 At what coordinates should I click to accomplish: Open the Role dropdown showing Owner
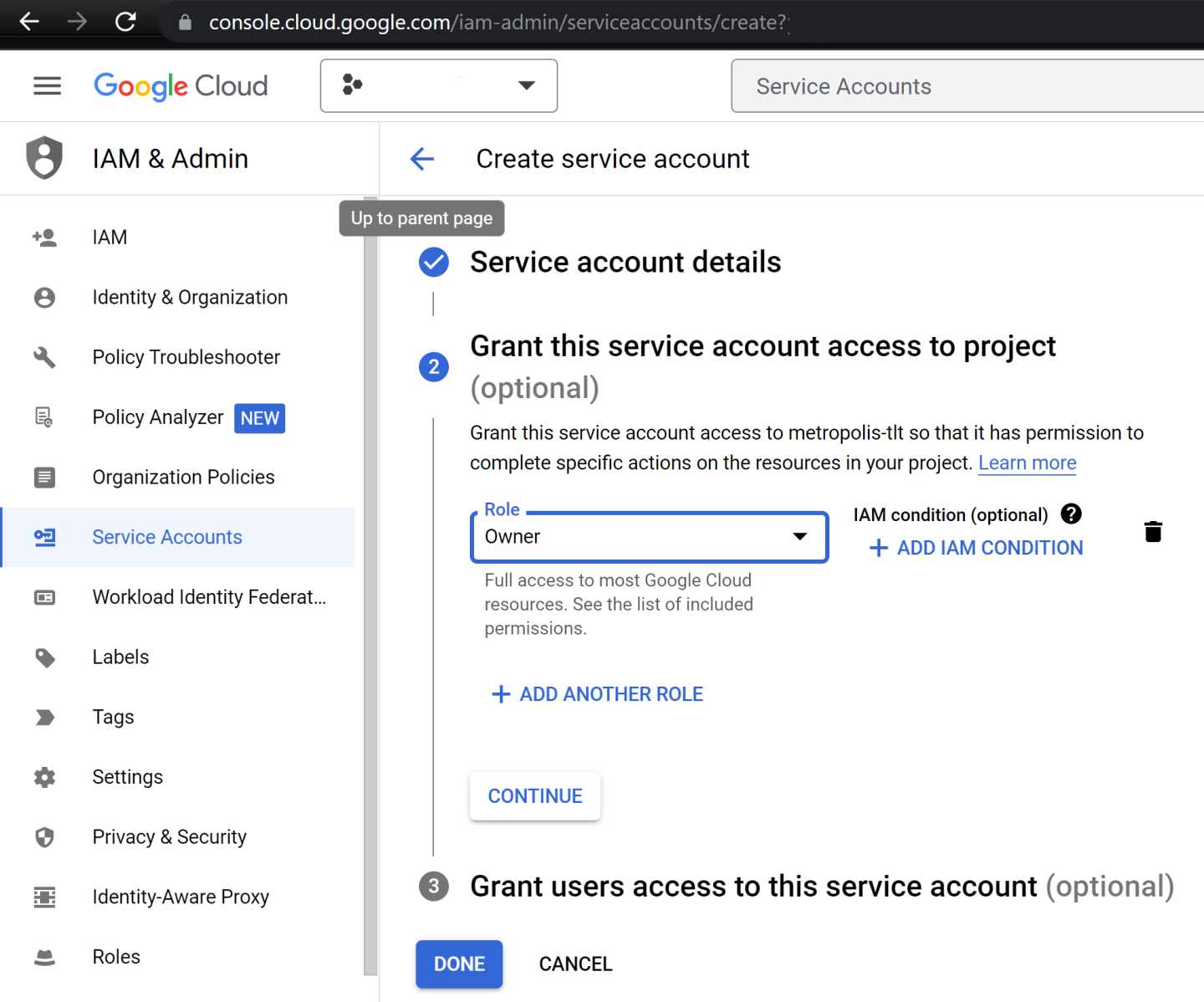(649, 537)
